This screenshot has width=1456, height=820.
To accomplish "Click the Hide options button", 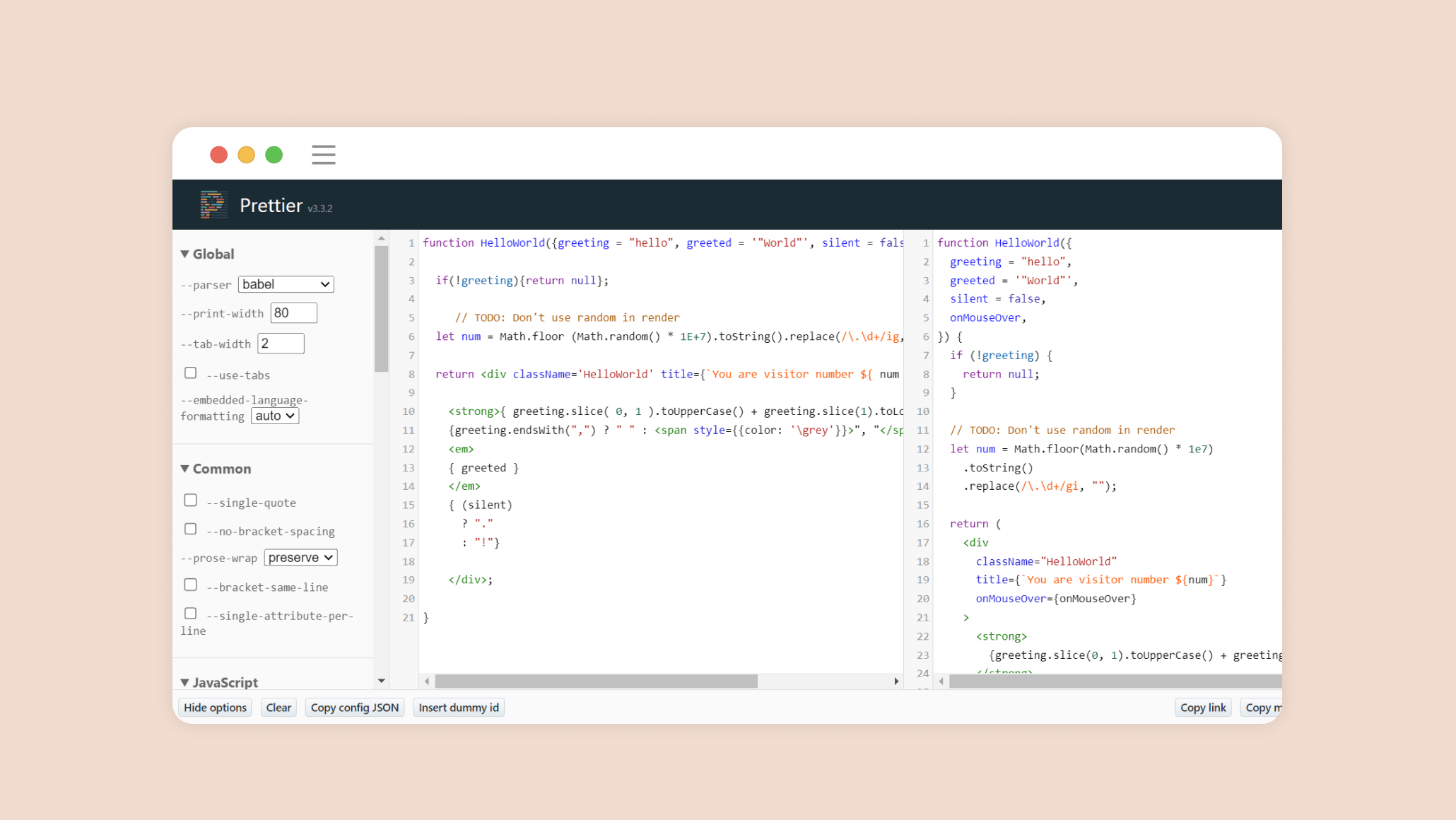I will pos(215,708).
